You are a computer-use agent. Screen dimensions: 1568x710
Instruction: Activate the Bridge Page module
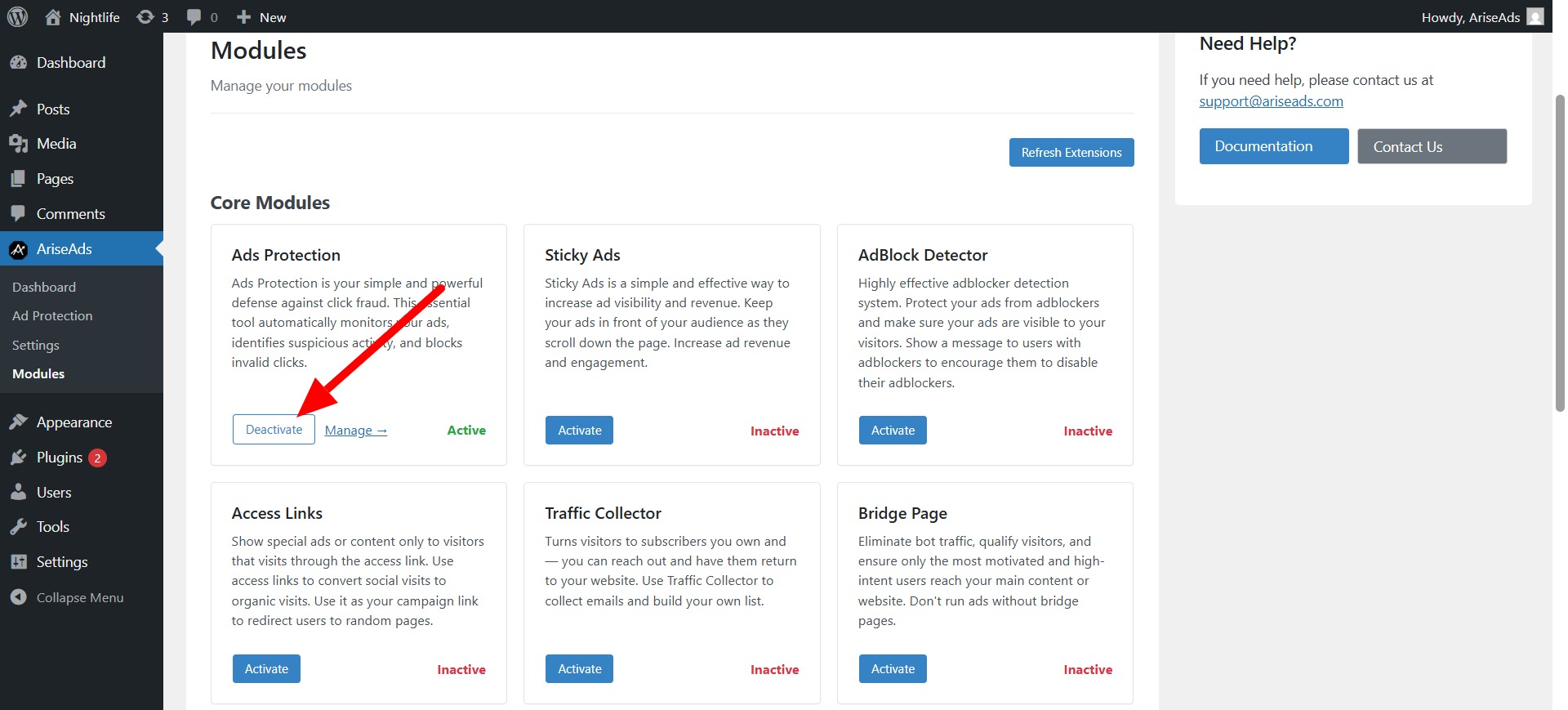(893, 669)
